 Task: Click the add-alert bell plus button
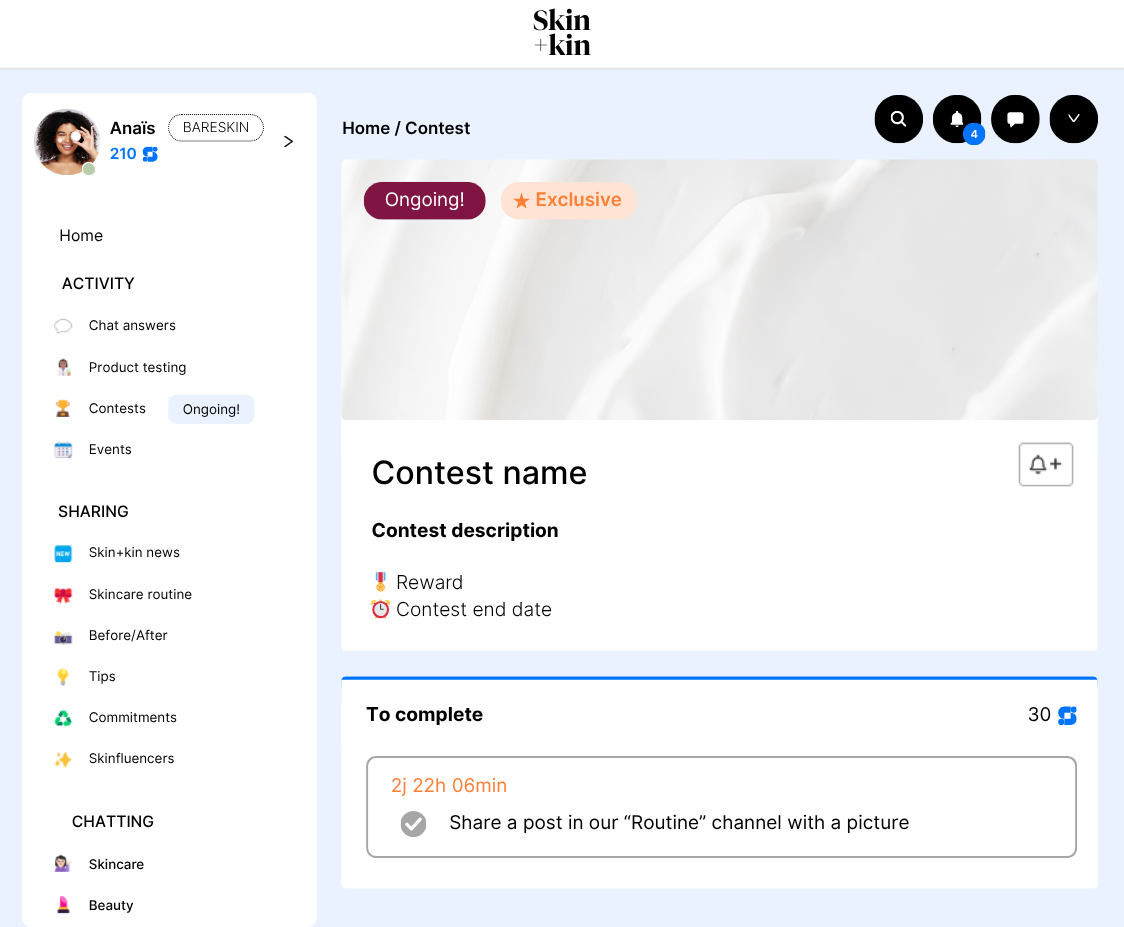[x=1045, y=465]
